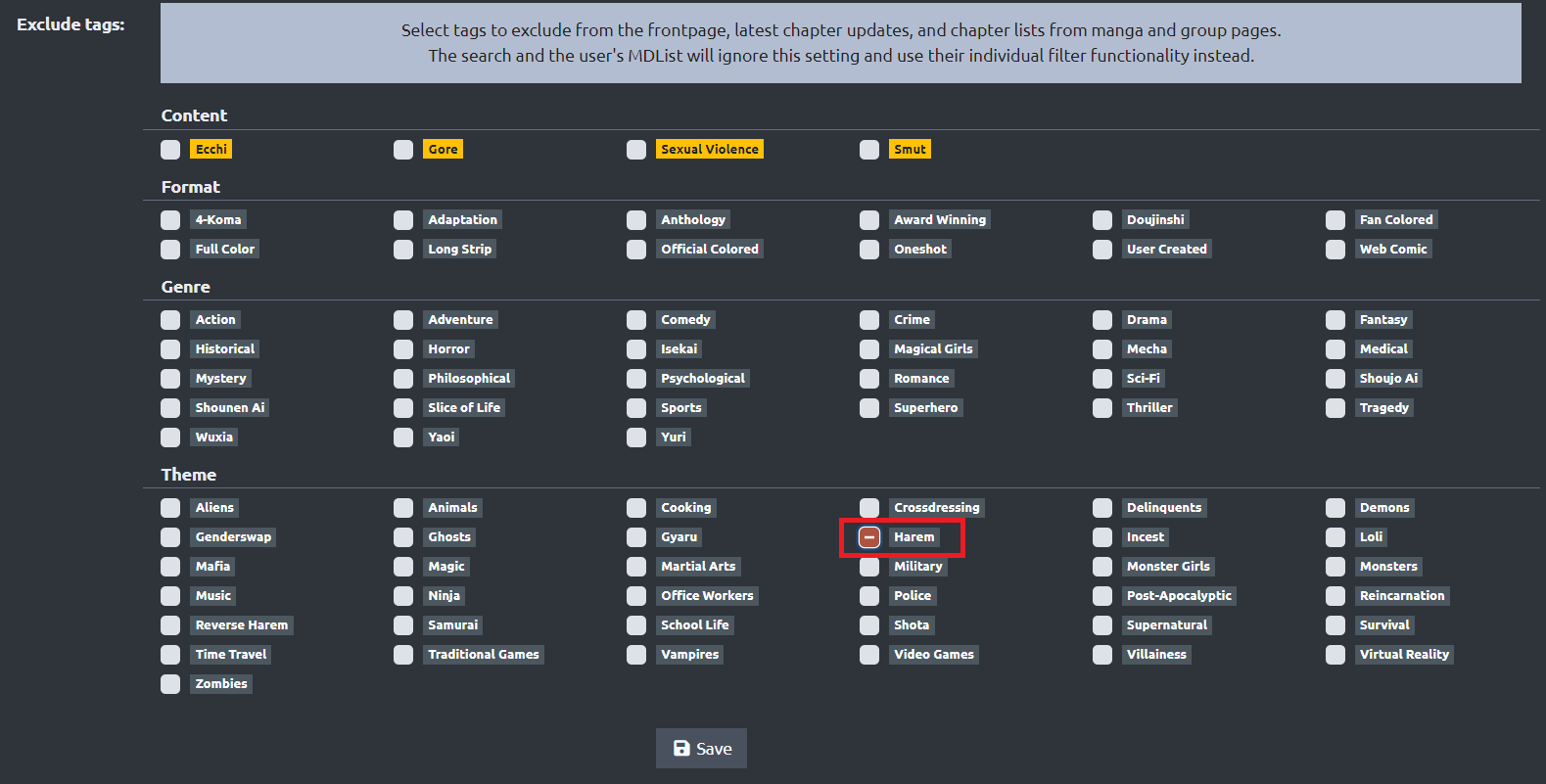Screen dimensions: 1546x784
Task: Uncheck the Harem exclude checkbox
Action: pos(869,537)
